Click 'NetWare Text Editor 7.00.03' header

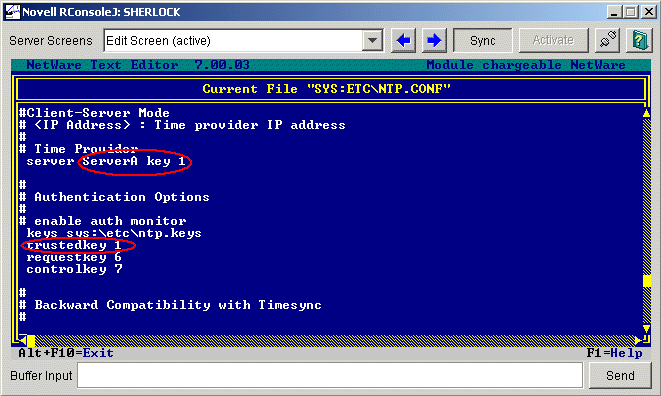click(x=138, y=65)
